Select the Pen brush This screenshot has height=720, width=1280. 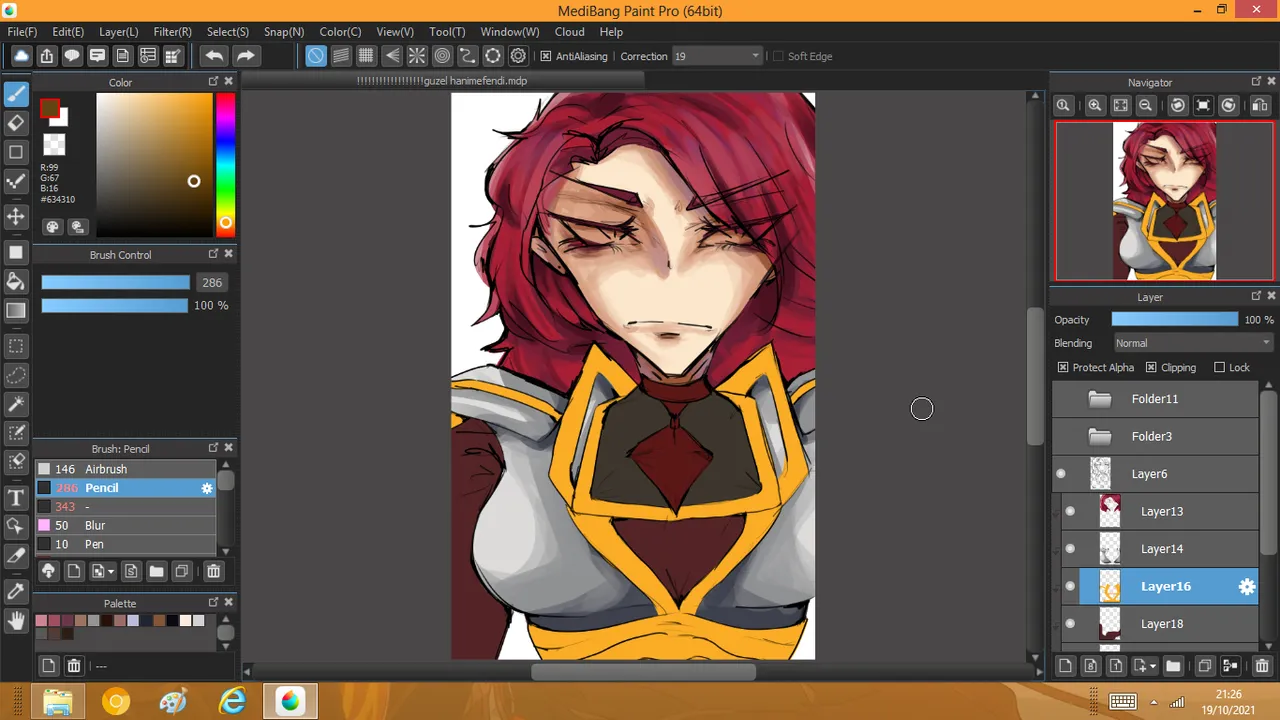tap(125, 544)
